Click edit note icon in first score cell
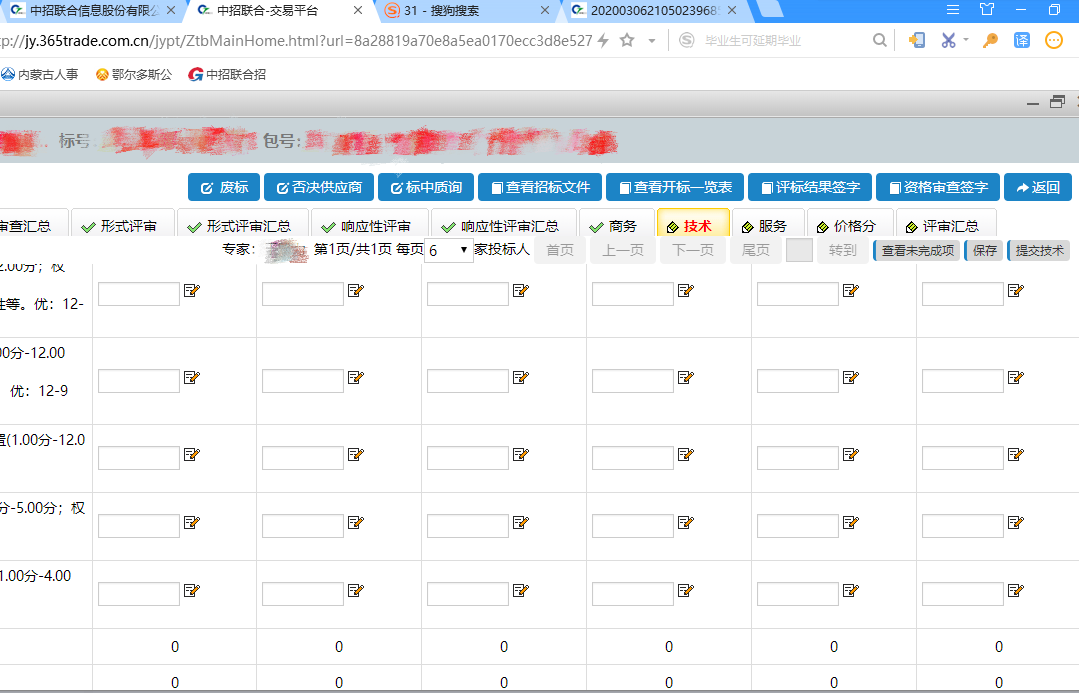Screen dimensions: 1079x693 [191, 291]
